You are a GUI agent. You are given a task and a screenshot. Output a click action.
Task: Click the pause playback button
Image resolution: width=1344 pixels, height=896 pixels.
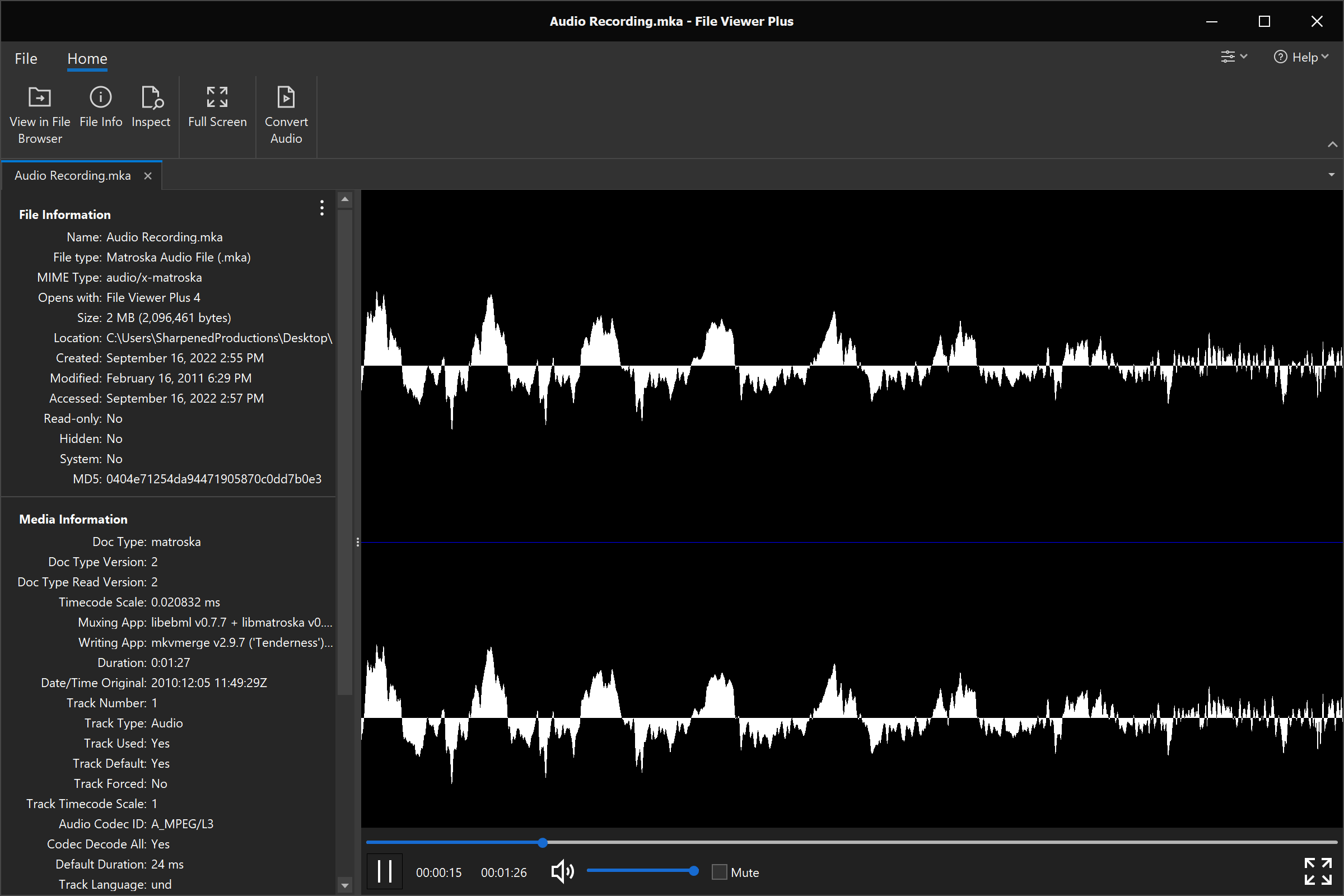point(383,872)
